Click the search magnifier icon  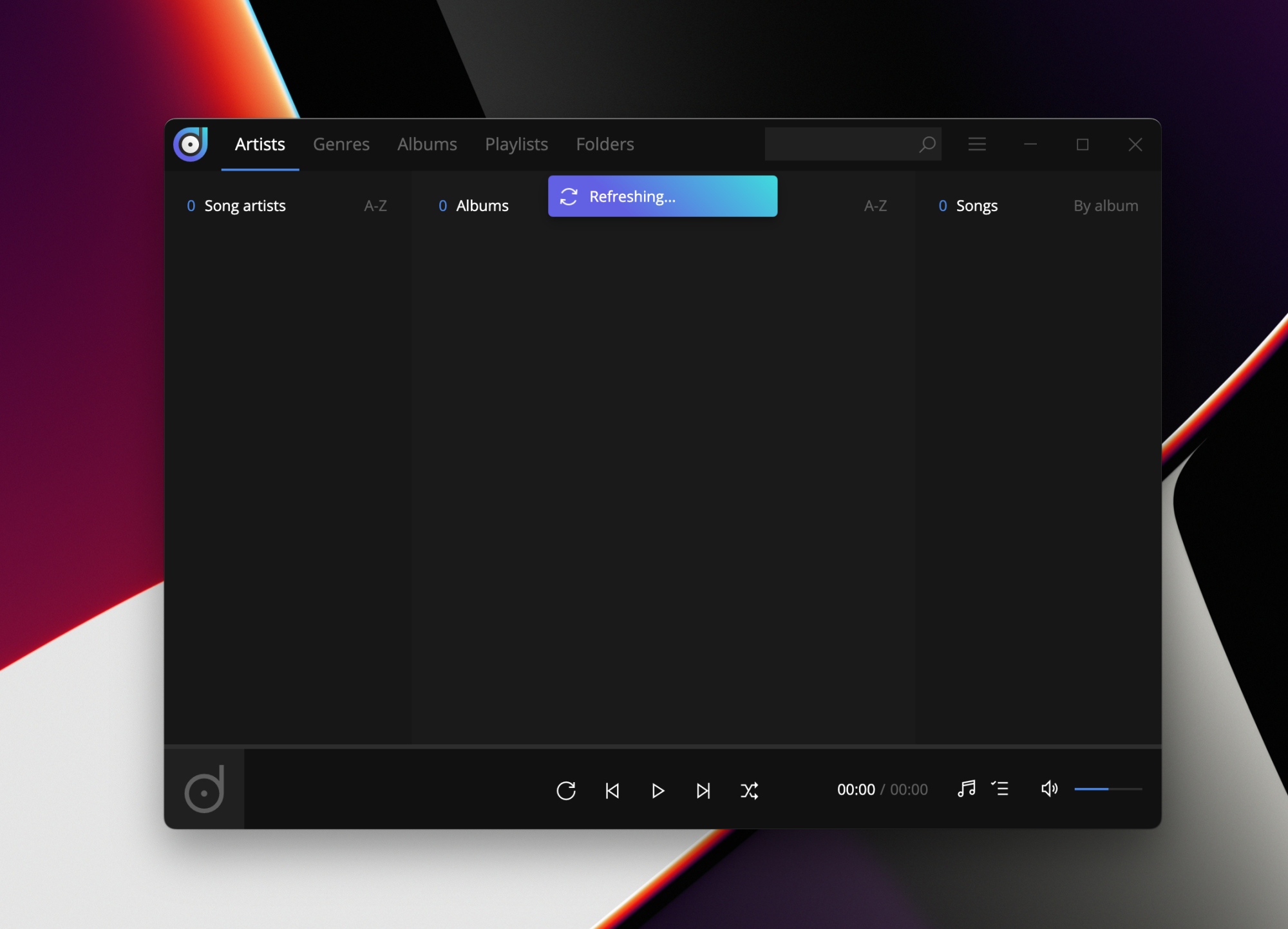pos(927,144)
